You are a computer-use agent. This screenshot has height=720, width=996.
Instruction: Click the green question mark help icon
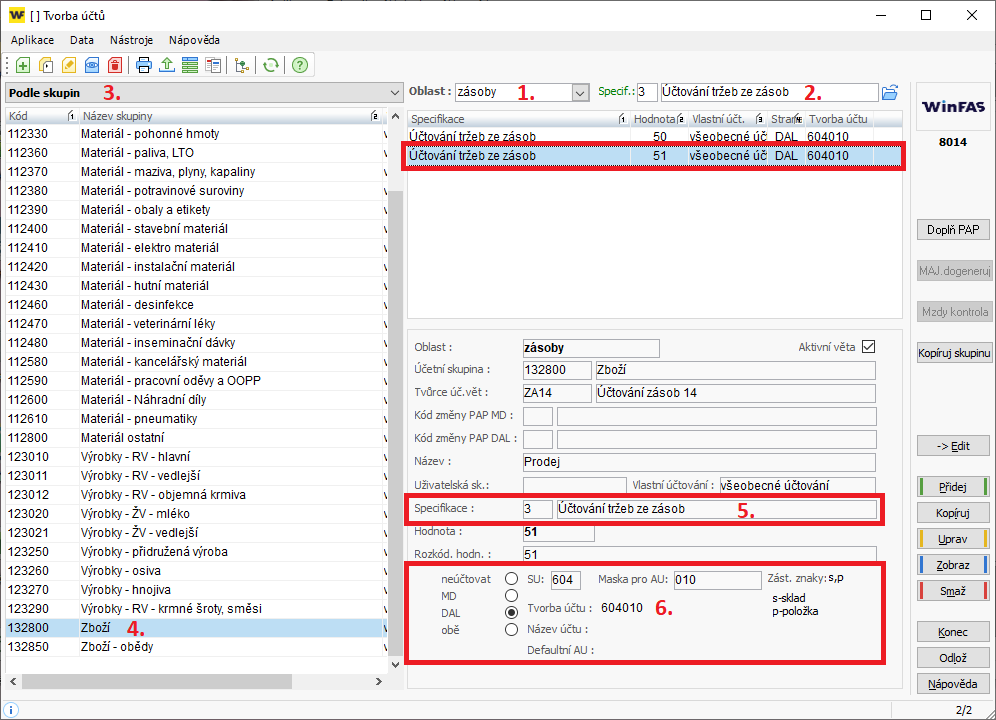tap(299, 66)
